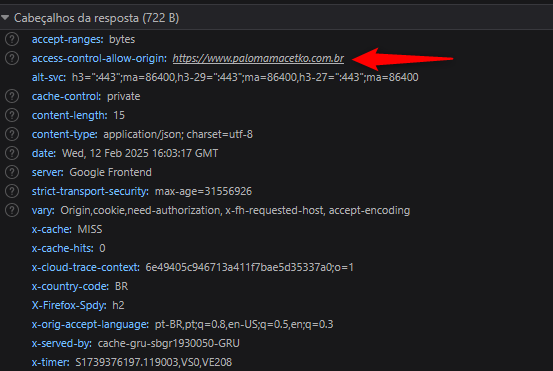Select the Cabeçalhos da resposta (722 B) title
553x371 pixels.
(x=96, y=18)
